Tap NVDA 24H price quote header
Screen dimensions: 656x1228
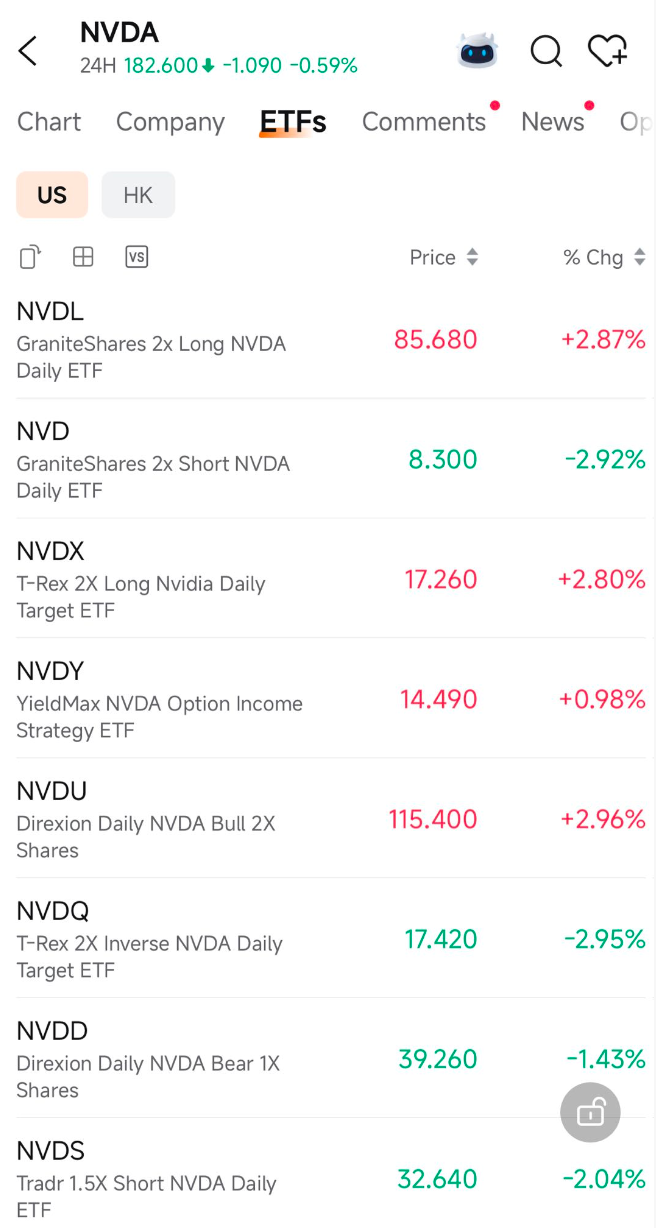[x=218, y=66]
